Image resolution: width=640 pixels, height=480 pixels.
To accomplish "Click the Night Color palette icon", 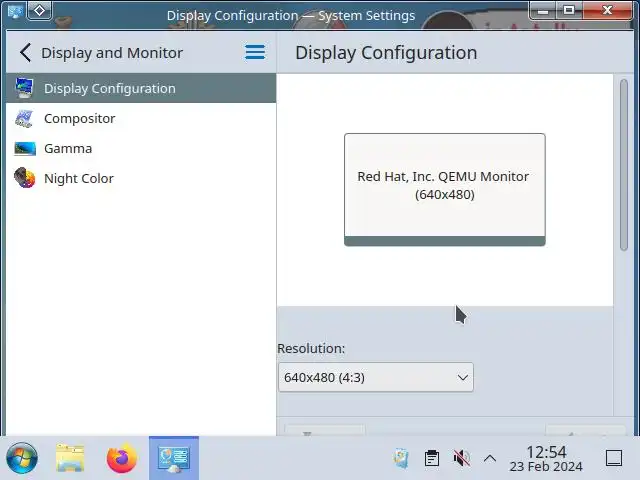I will [x=24, y=178].
